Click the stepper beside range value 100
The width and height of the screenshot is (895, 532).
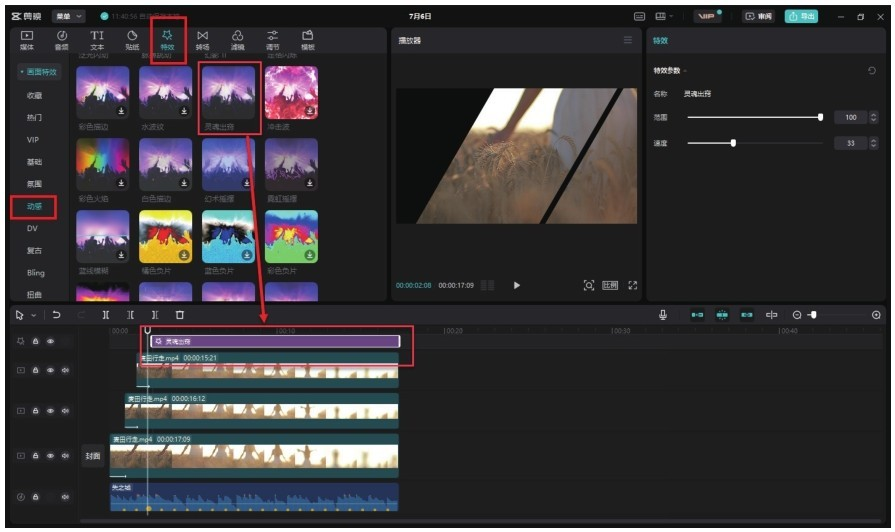(x=873, y=117)
